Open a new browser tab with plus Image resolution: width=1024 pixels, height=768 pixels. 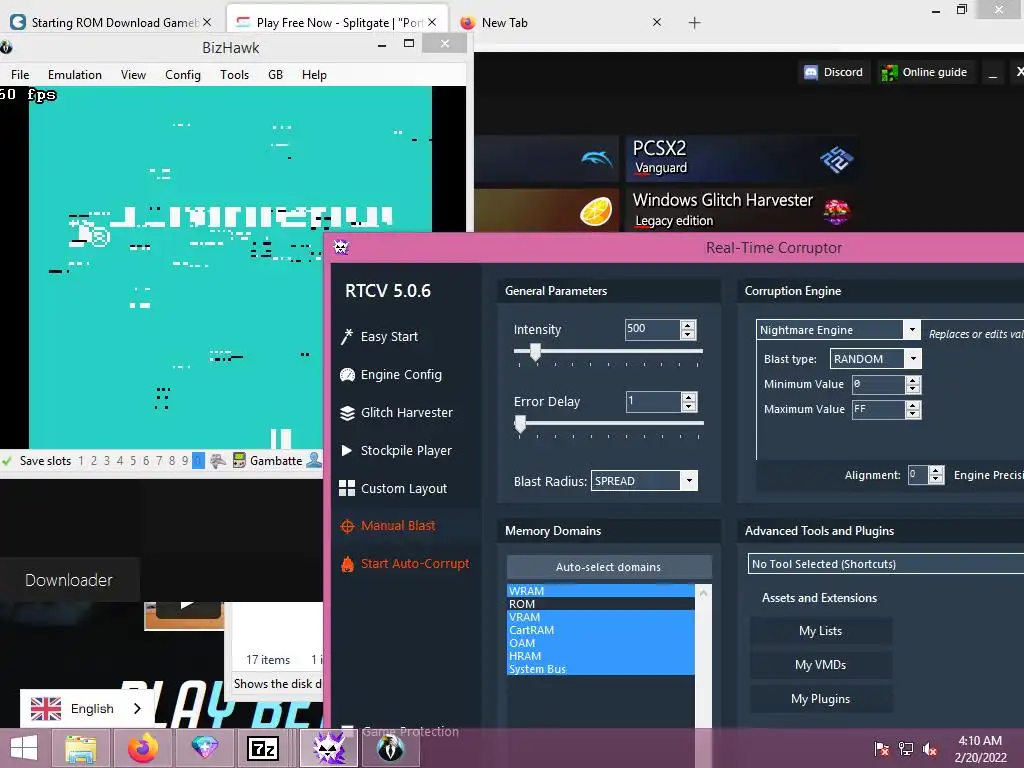(x=694, y=23)
